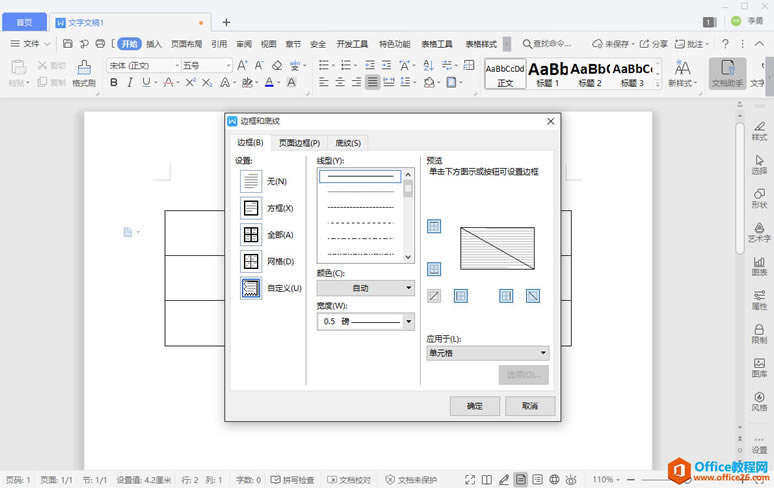Click the Document Assistant icon

pos(727,73)
